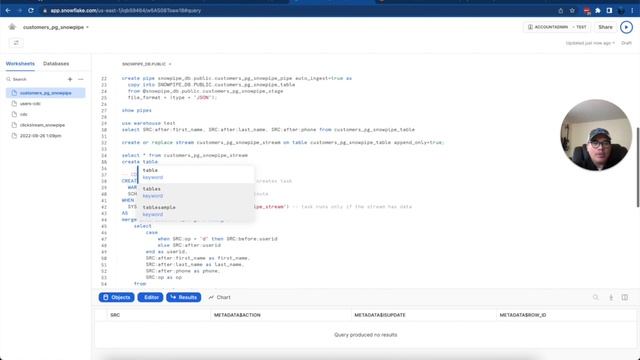
Task: Toggle the Editor panel button
Action: pyautogui.click(x=150, y=297)
